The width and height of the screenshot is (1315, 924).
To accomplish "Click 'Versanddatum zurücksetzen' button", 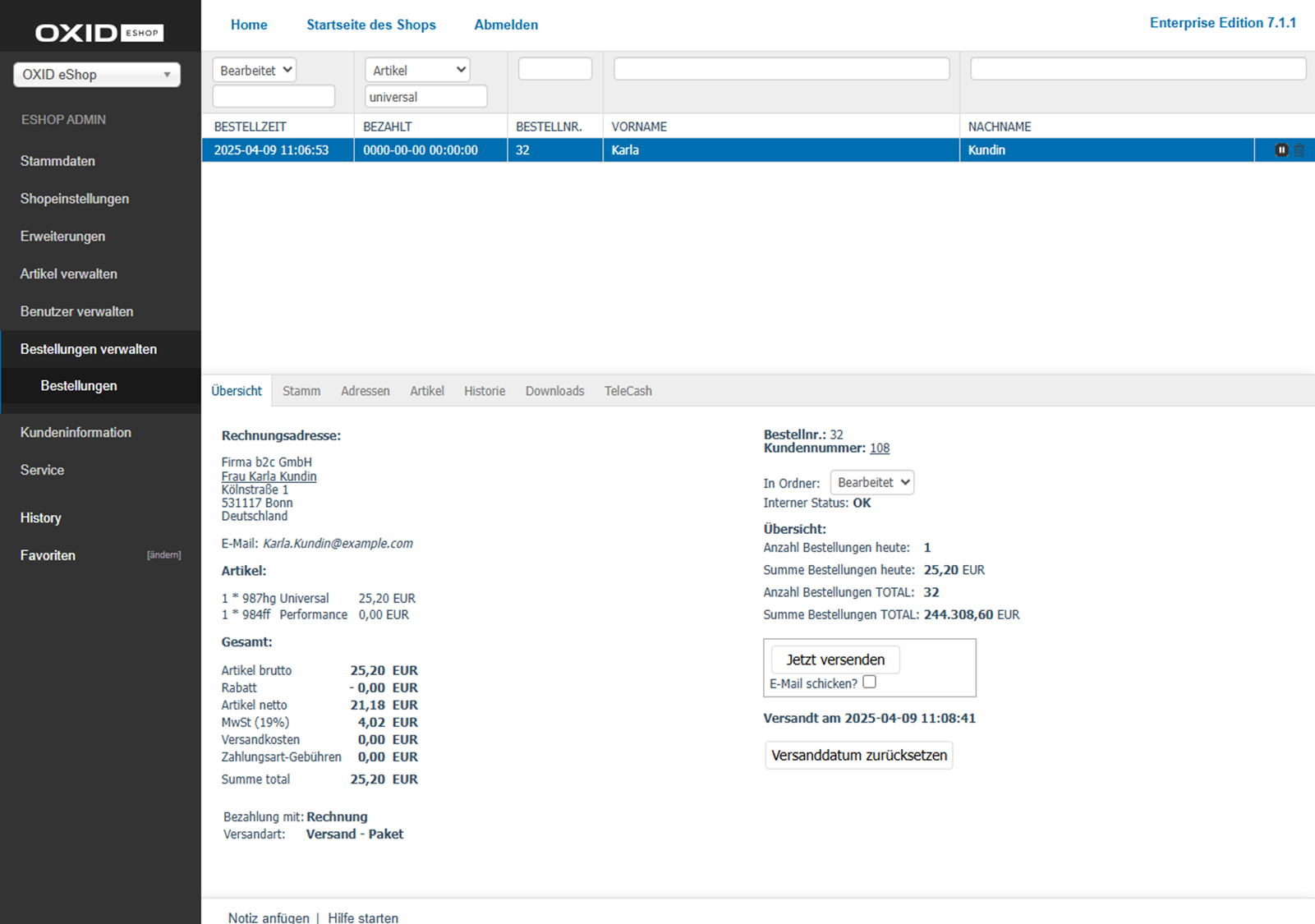I will [x=858, y=755].
